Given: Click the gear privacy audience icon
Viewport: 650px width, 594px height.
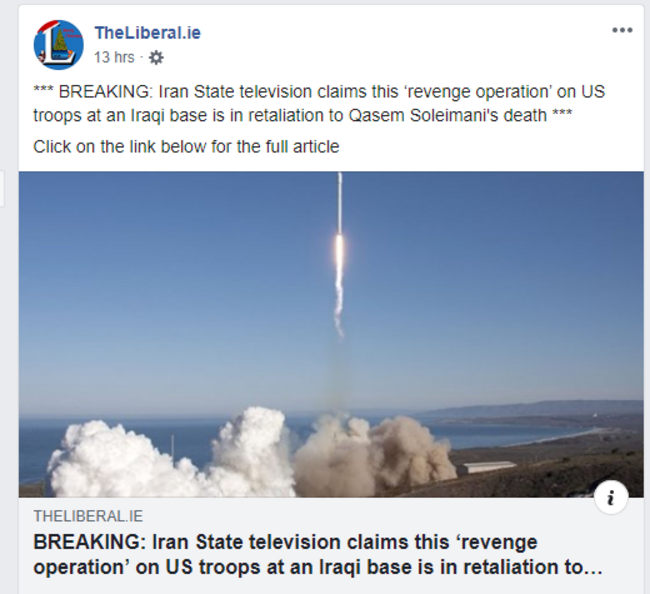Looking at the screenshot, I should click(156, 58).
